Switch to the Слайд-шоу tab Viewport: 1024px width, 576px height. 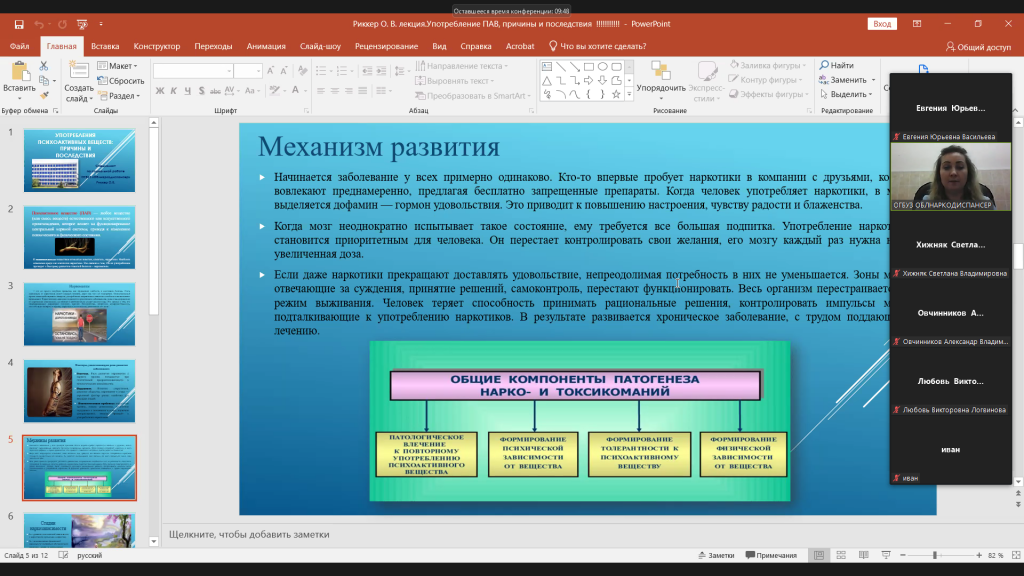click(320, 46)
